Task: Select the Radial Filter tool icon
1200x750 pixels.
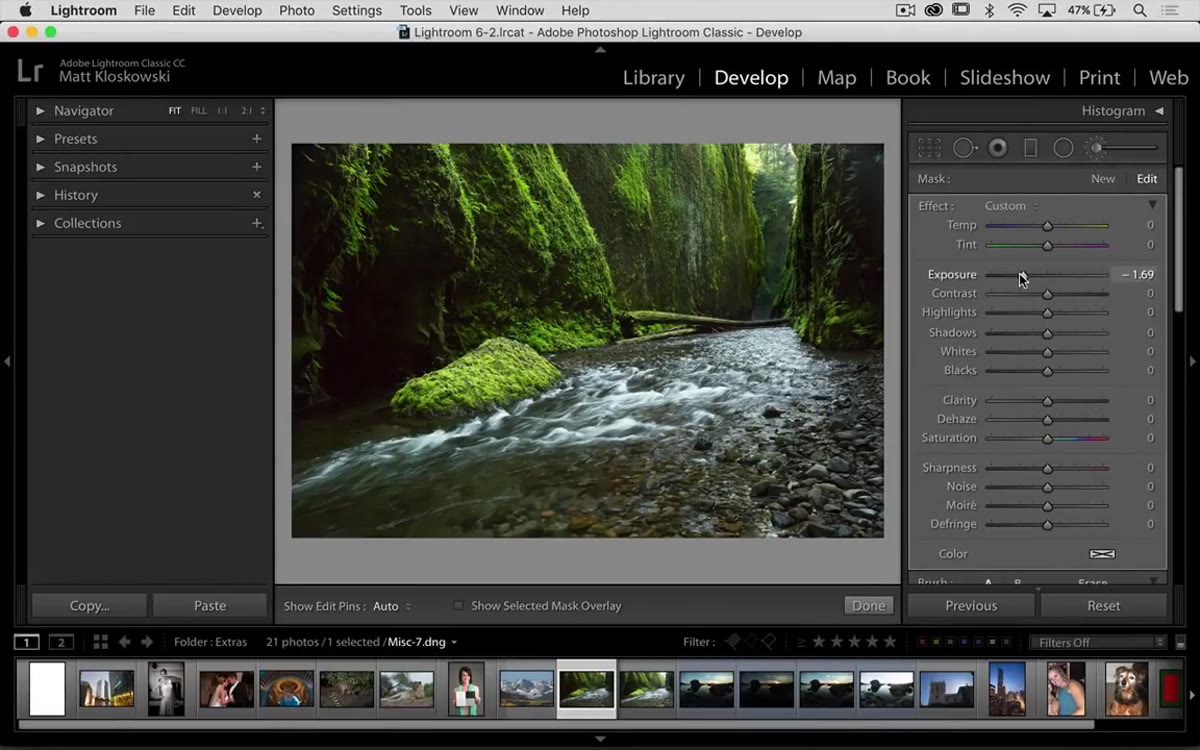Action: [1063, 148]
